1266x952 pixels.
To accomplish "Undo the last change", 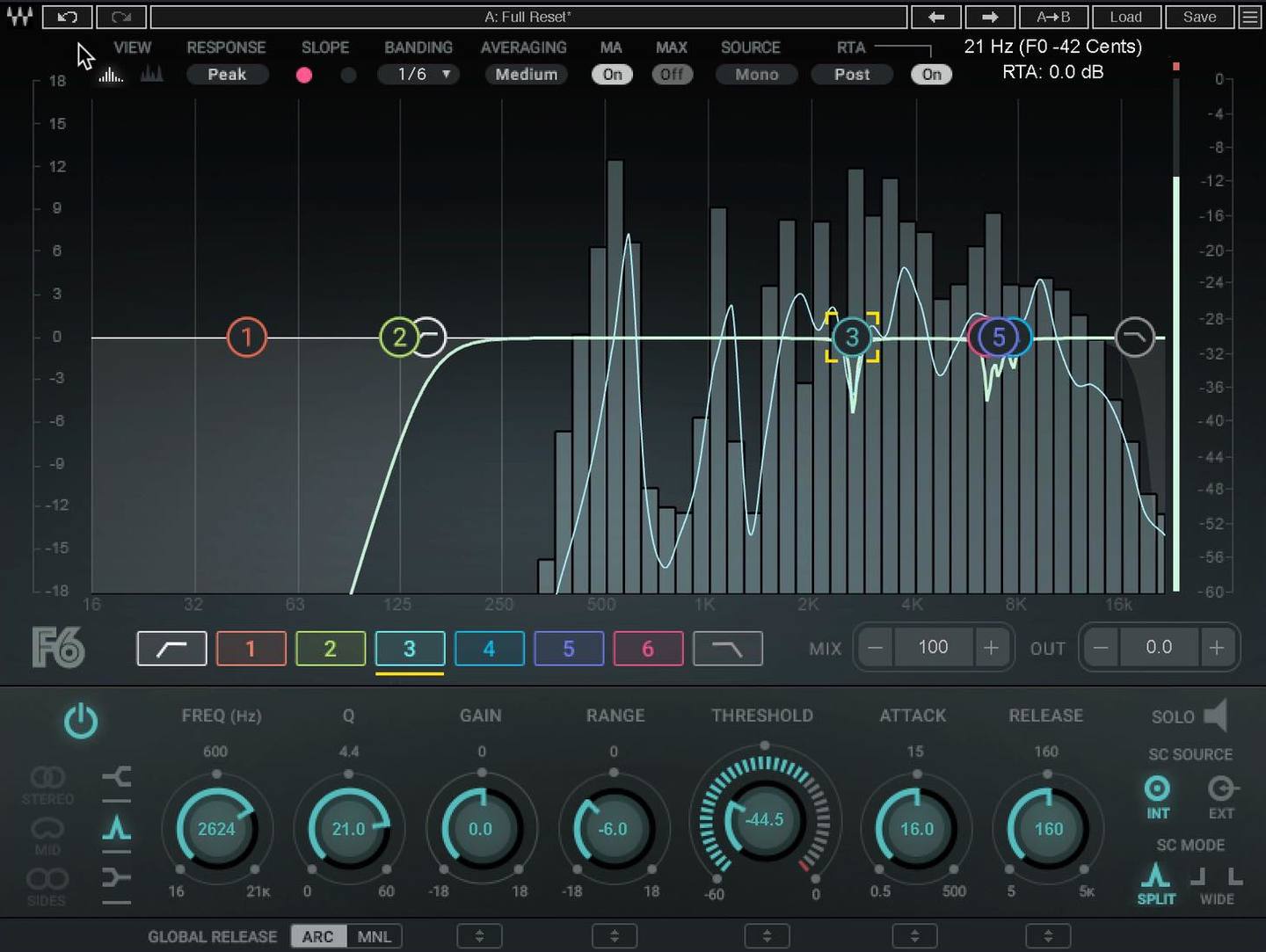I will [67, 17].
